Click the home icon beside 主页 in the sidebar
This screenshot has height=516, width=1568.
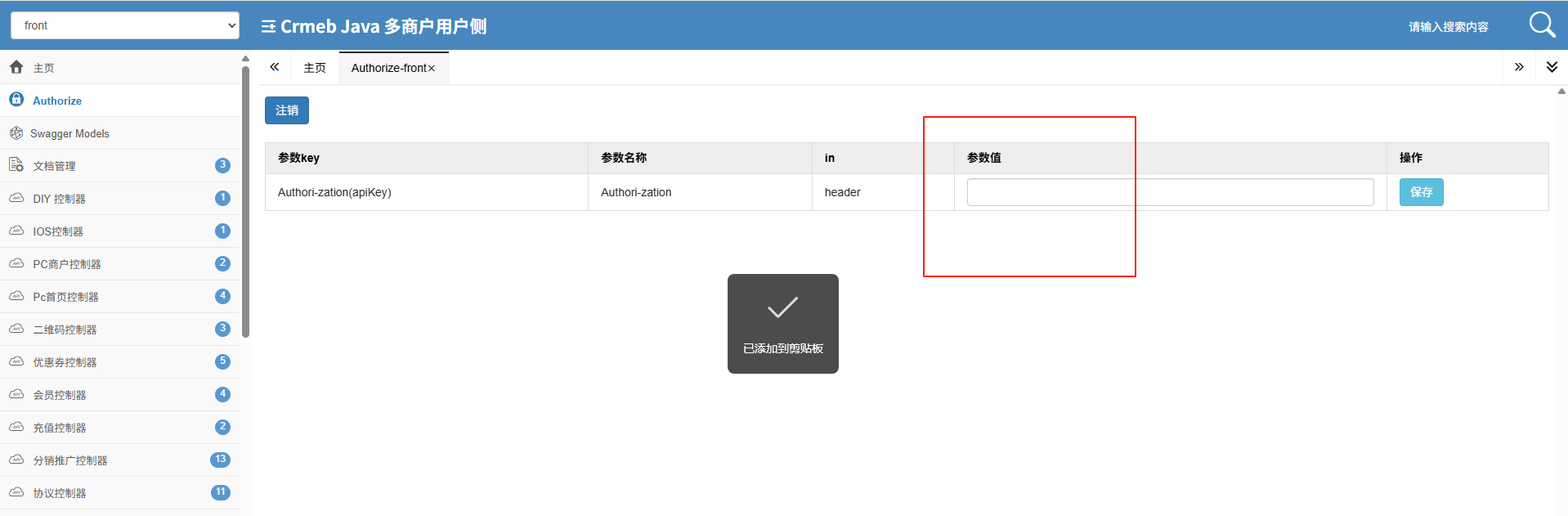[x=16, y=67]
